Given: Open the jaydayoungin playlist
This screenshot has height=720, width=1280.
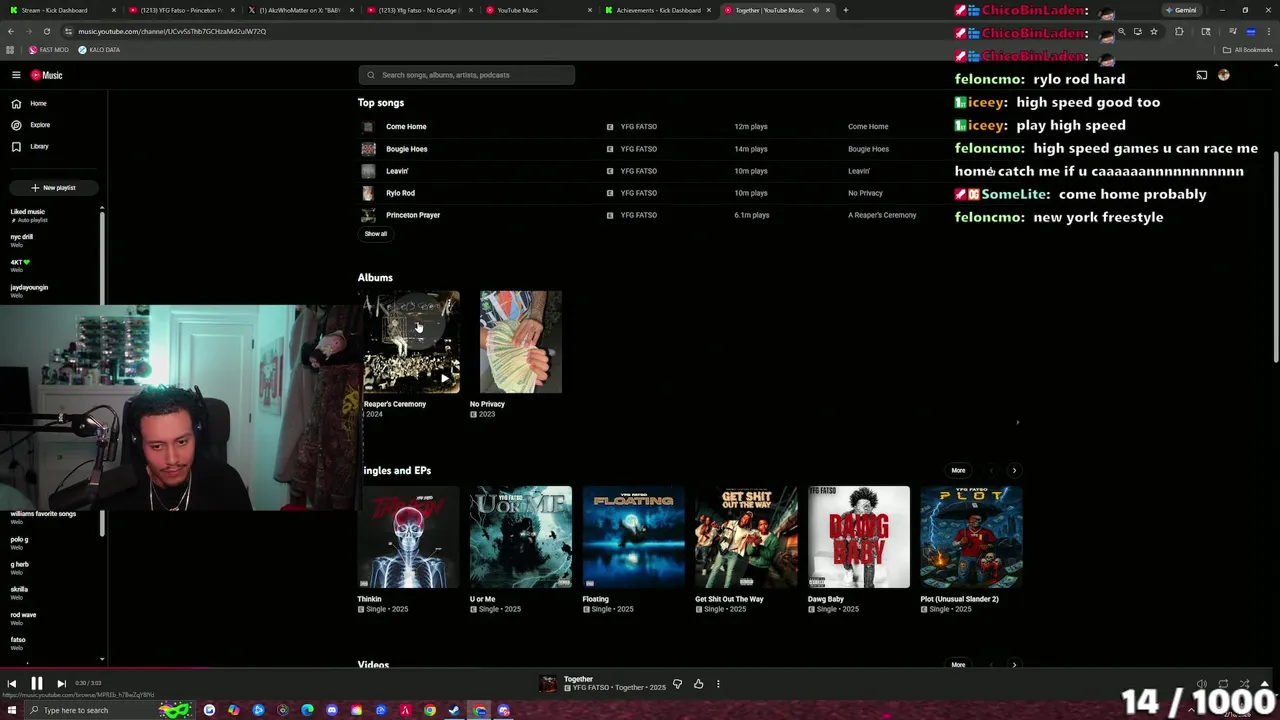Looking at the screenshot, I should pyautogui.click(x=29, y=290).
